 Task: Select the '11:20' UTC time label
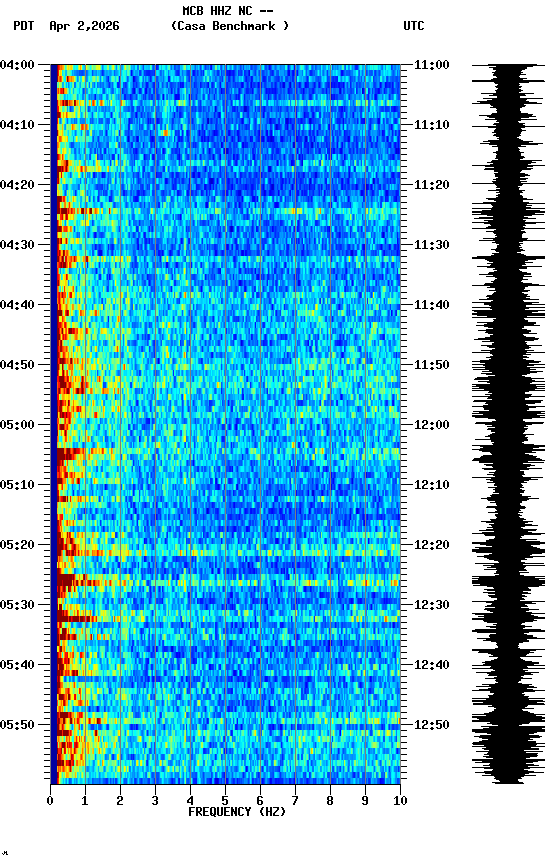click(432, 185)
